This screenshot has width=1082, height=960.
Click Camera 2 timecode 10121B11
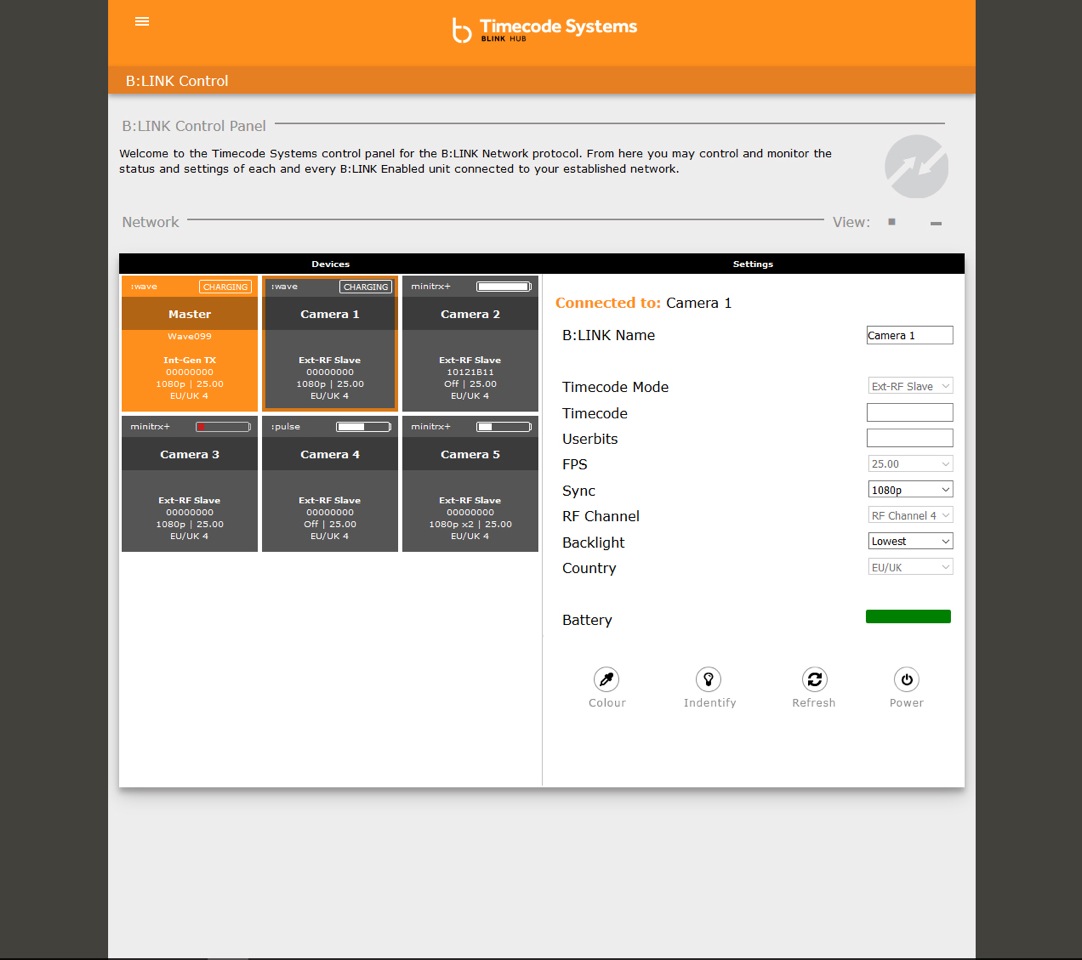click(x=470, y=372)
